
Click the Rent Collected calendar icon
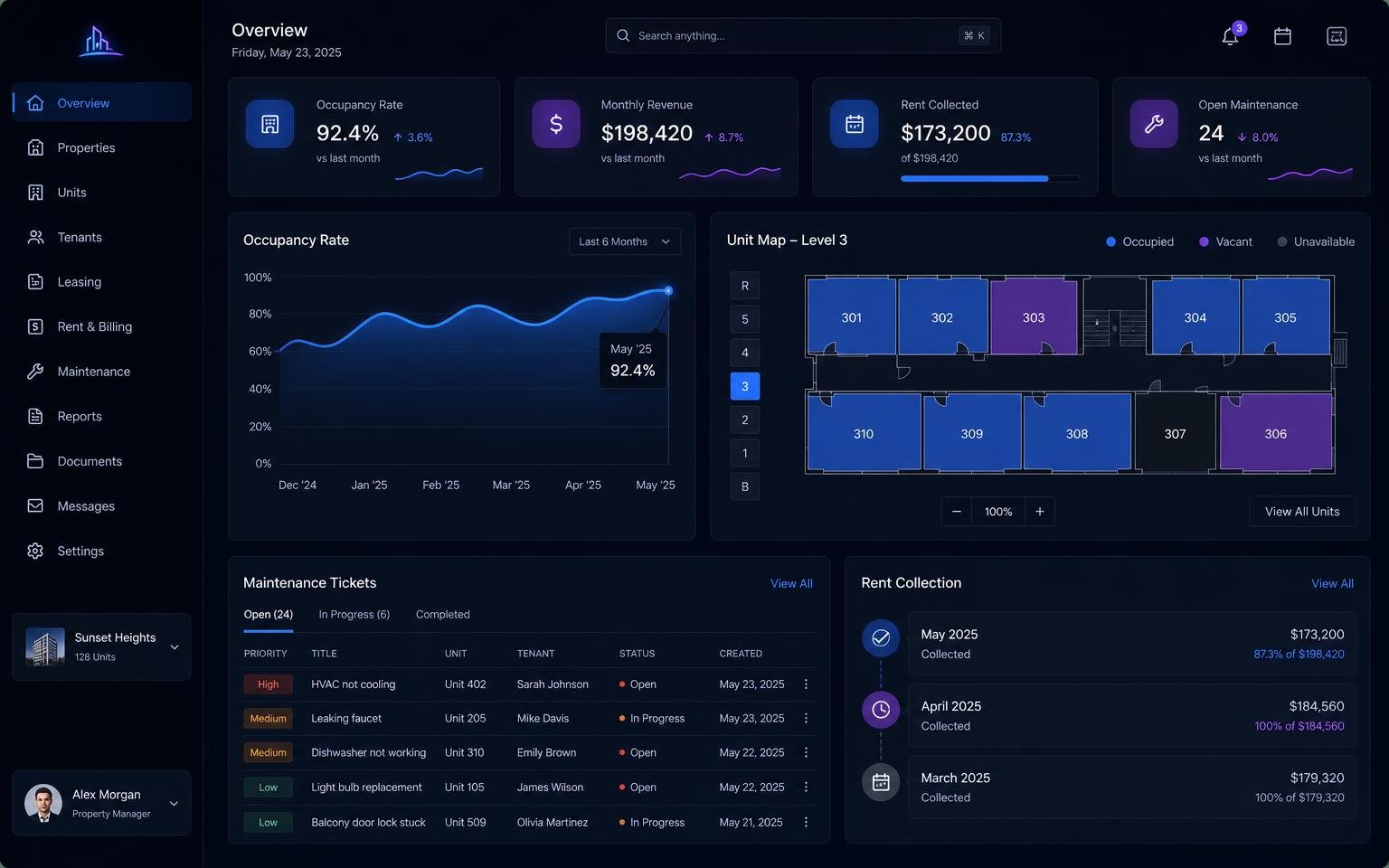pyautogui.click(x=855, y=124)
